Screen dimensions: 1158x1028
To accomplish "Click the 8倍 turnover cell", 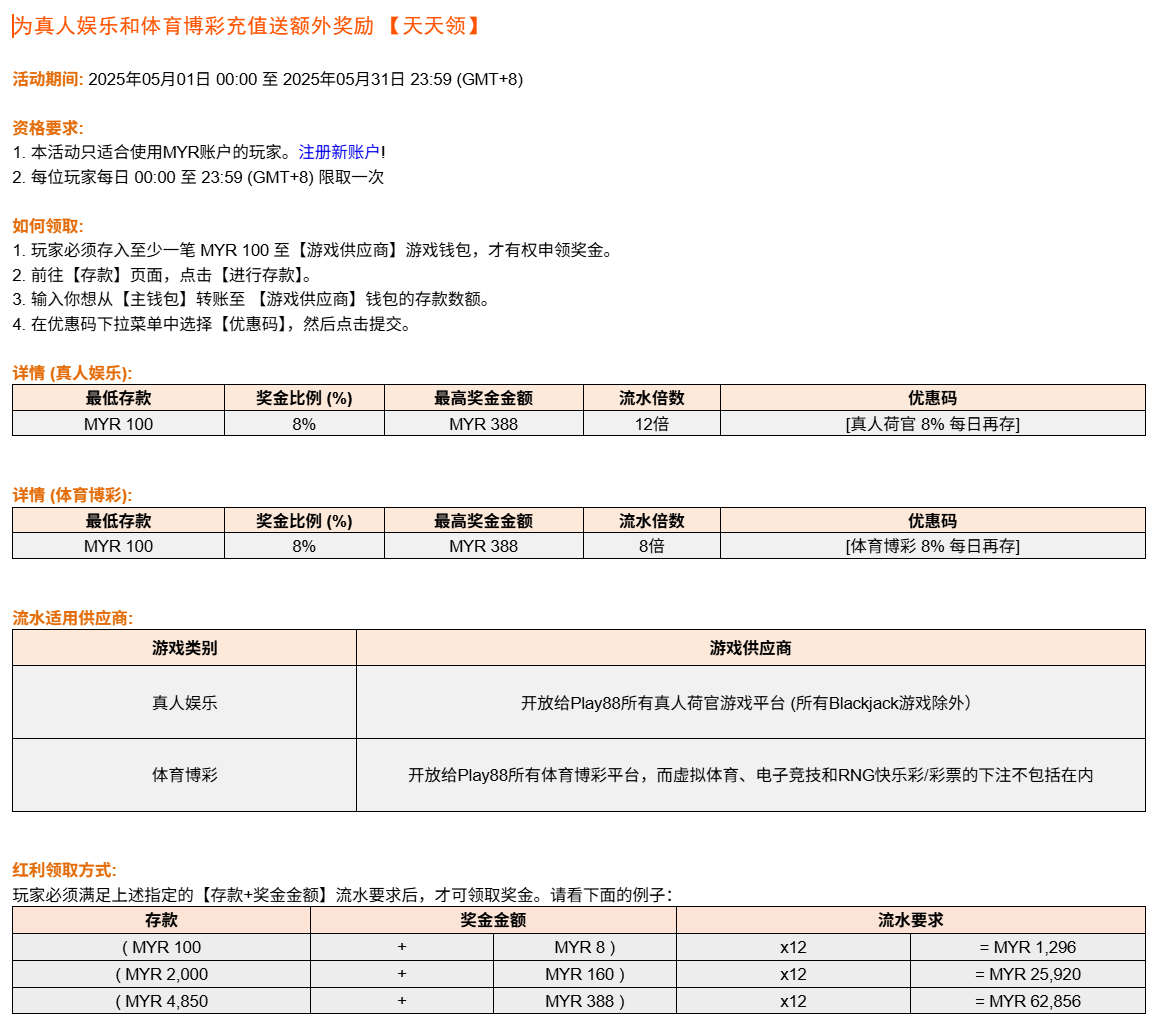I will pos(651,546).
